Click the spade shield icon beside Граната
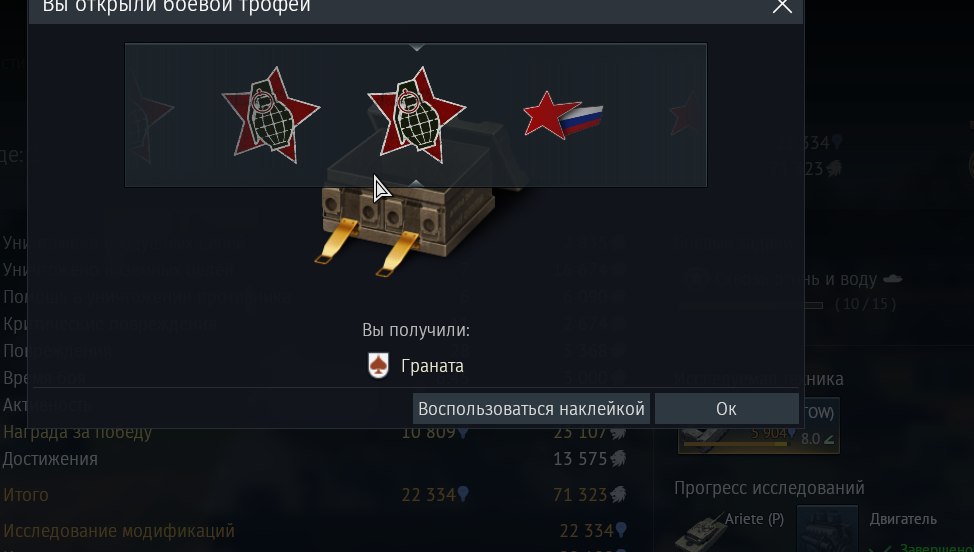The width and height of the screenshot is (974, 552). 378,365
